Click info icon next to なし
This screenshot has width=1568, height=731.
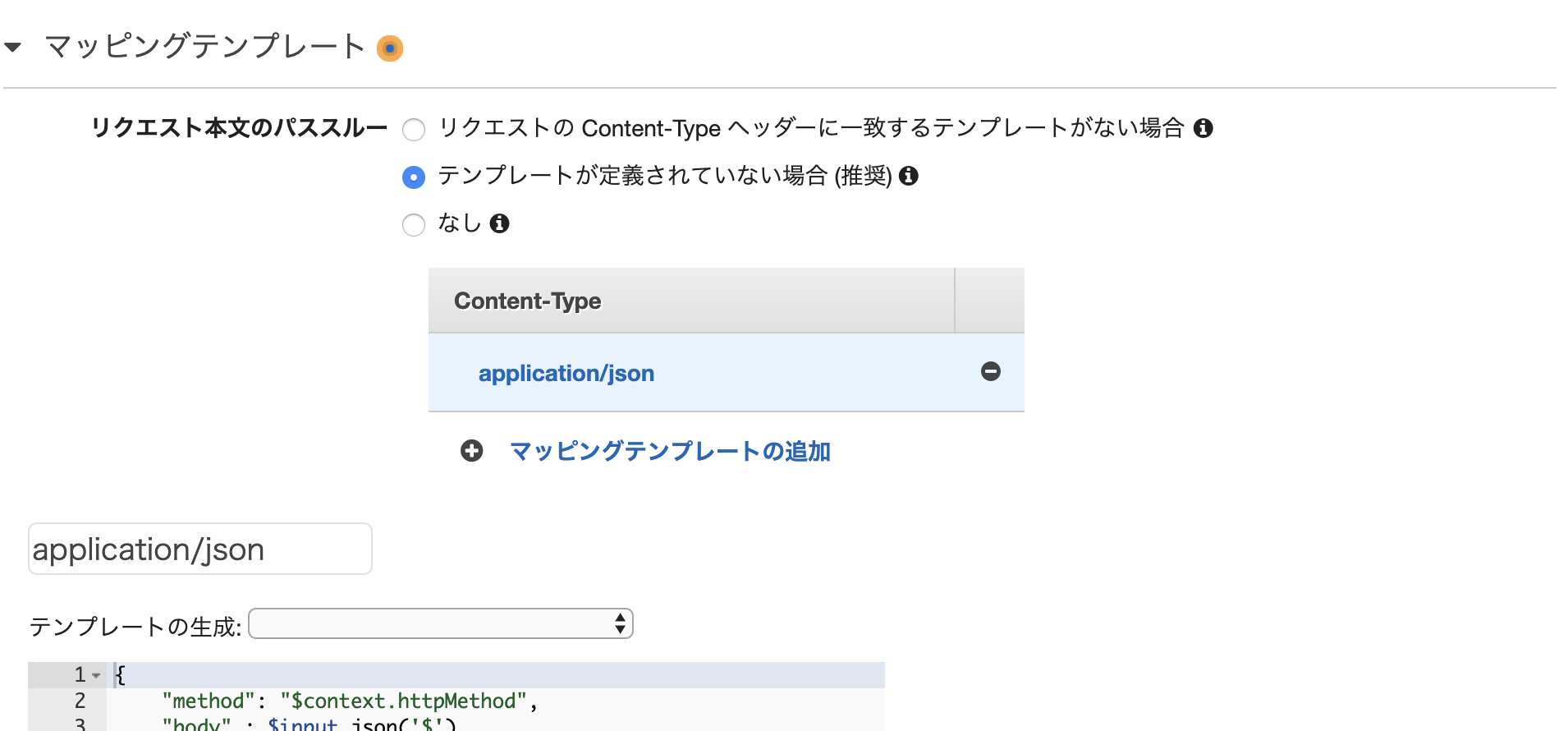point(499,223)
